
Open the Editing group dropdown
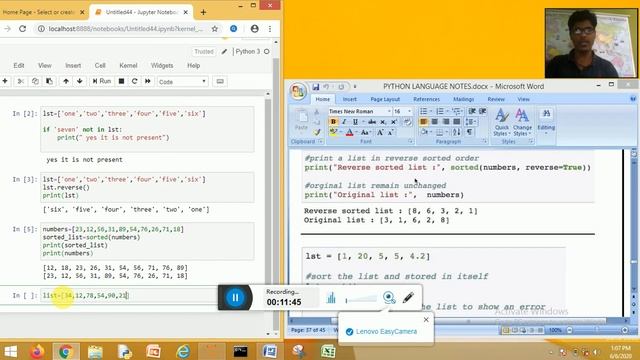[546, 121]
